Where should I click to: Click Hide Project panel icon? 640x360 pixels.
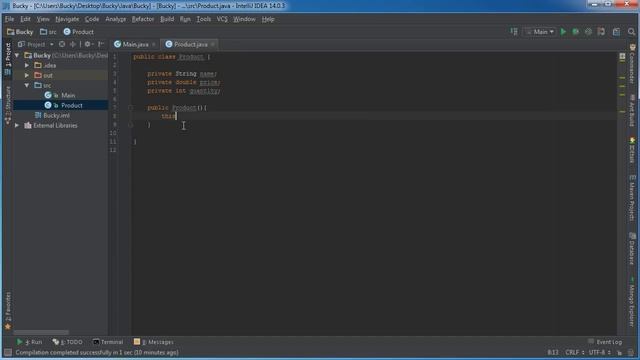point(100,44)
